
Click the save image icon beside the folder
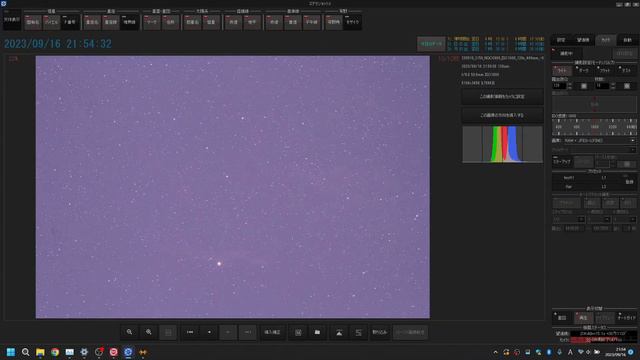coord(298,332)
